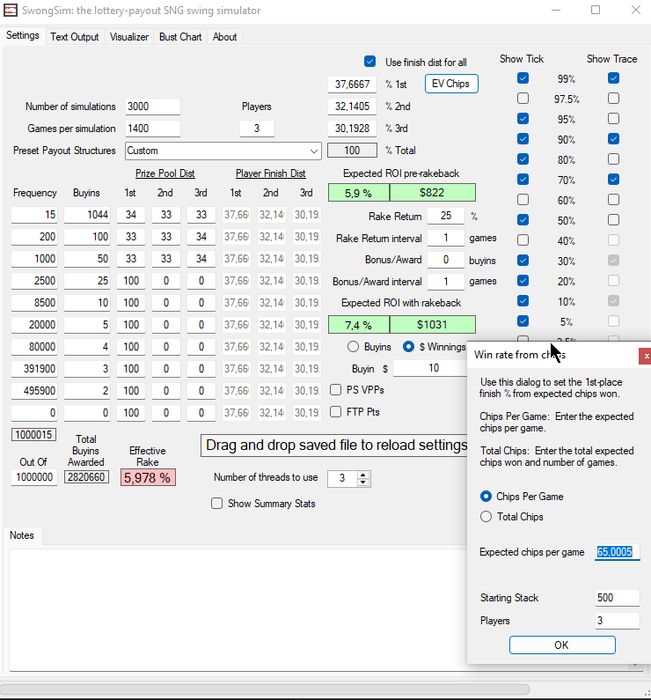Click the 5,9 % pre-rakeback ROI value

coord(359,193)
